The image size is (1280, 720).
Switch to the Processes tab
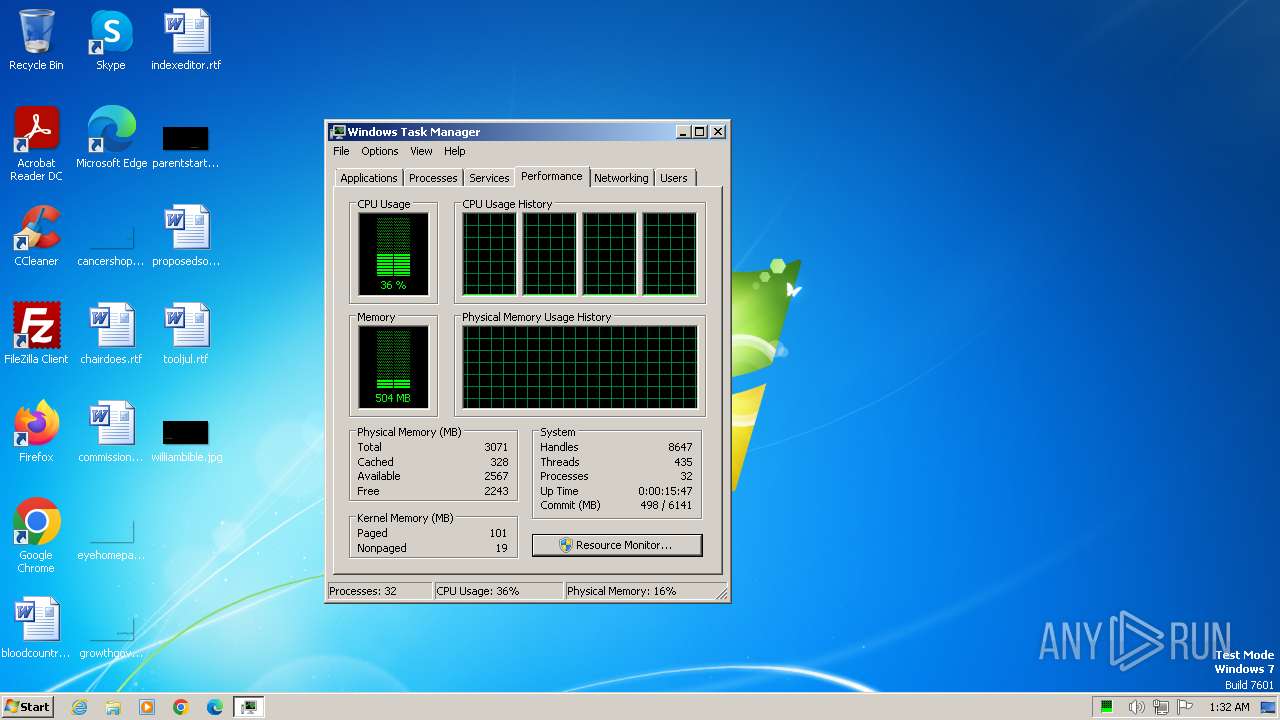433,178
